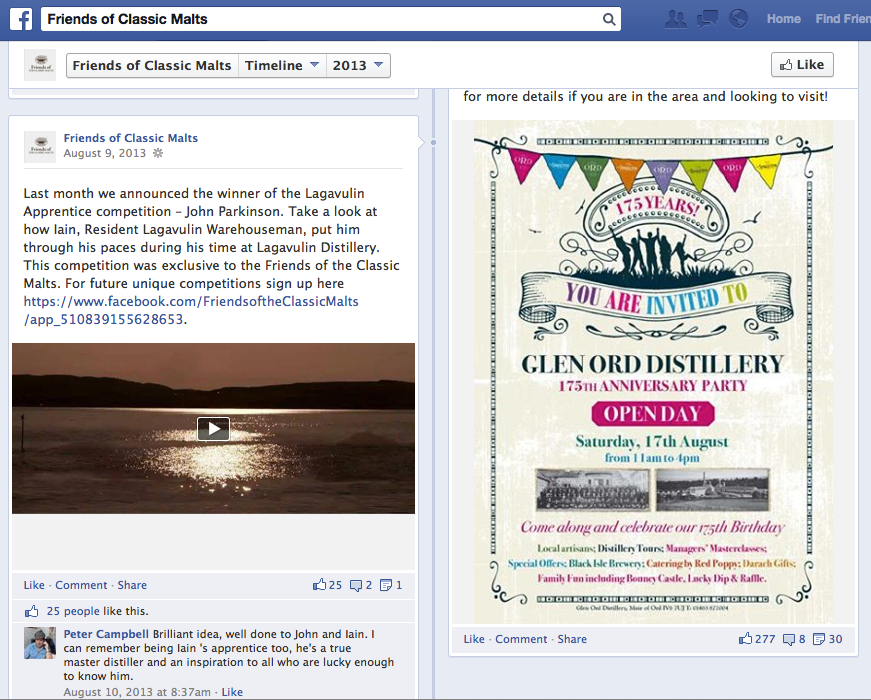
Task: Click the Facebook logo icon
Action: coord(21,19)
